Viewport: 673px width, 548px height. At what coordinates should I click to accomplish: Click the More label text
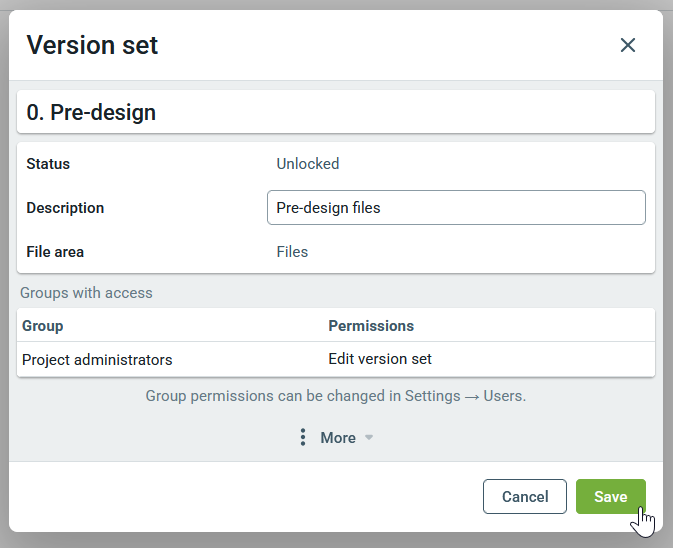[338, 438]
